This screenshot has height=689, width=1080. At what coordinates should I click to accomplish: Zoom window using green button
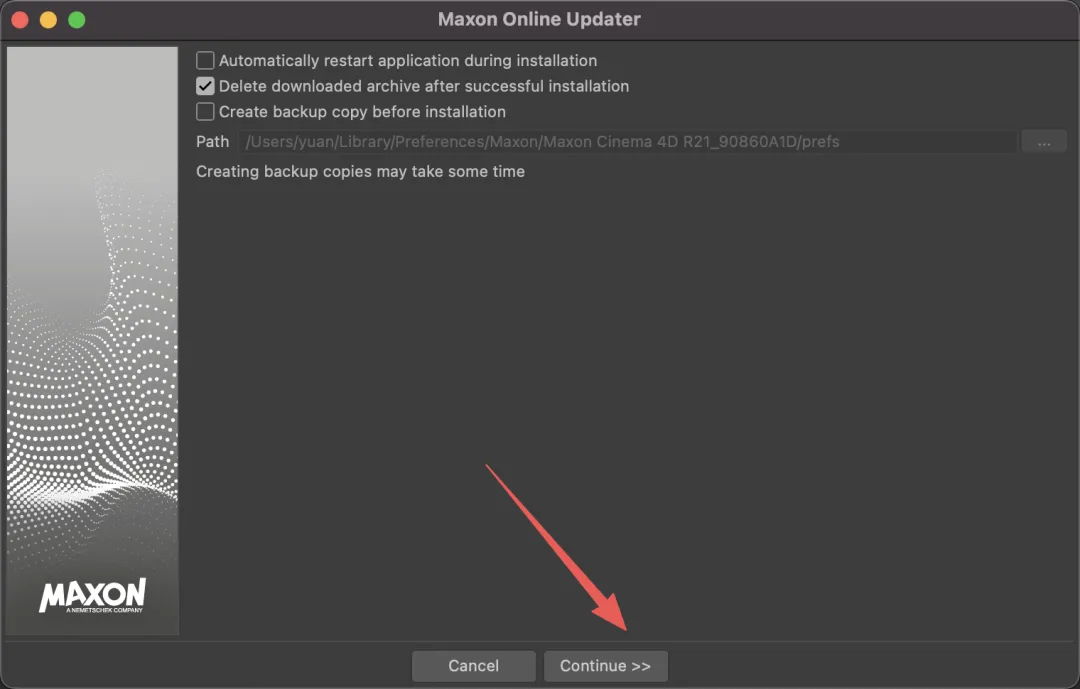coord(77,20)
